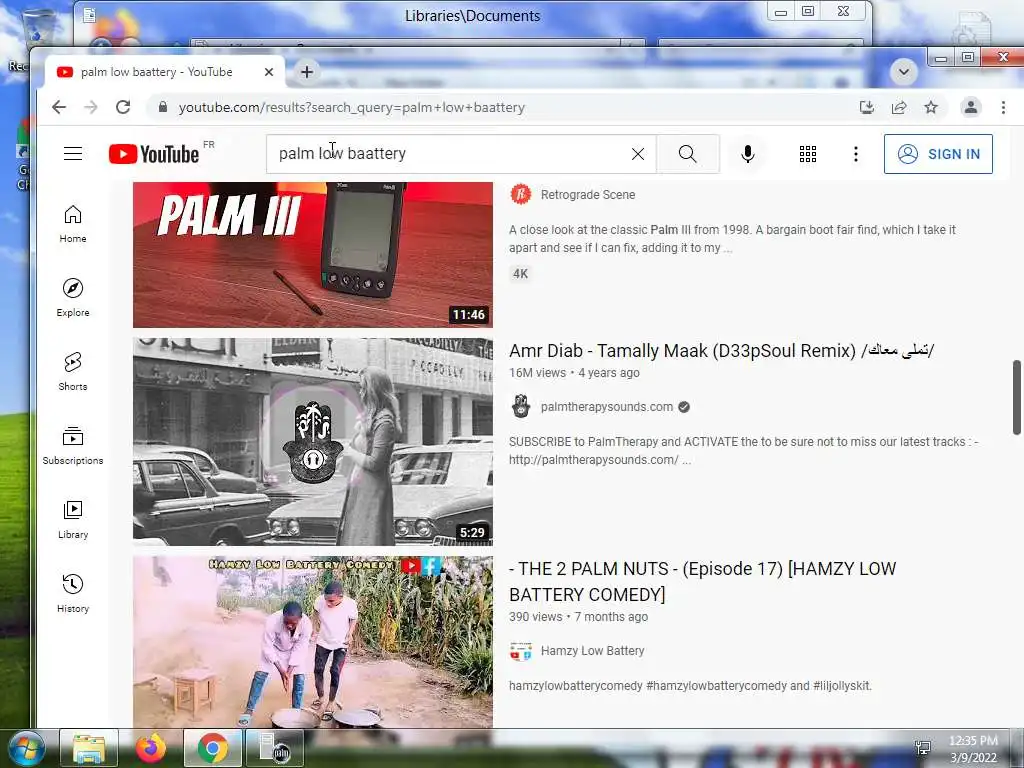The image size is (1024, 768).
Task: Click 390 views 7 months ago text
Action: tap(578, 616)
